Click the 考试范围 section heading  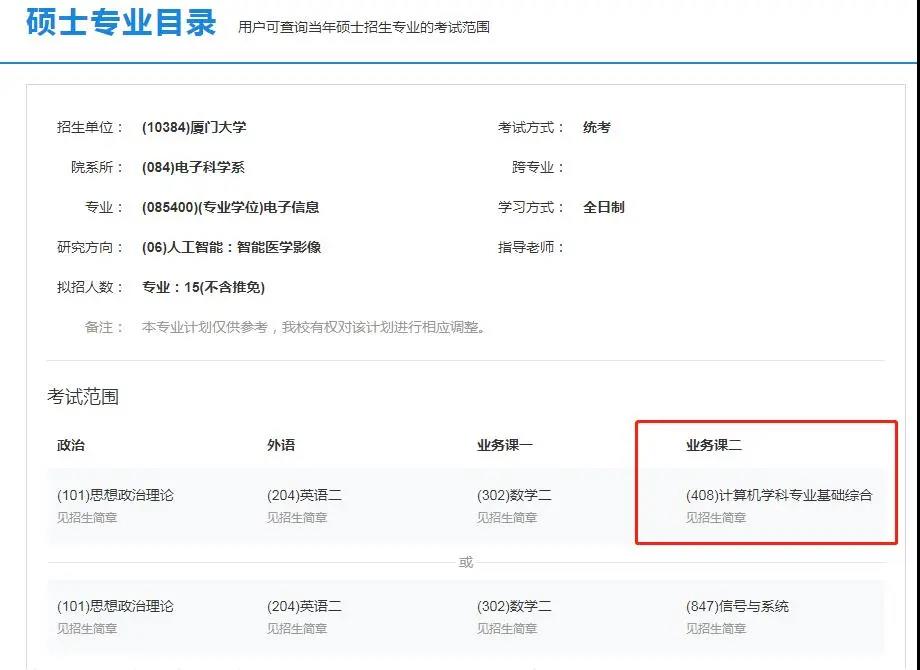83,397
